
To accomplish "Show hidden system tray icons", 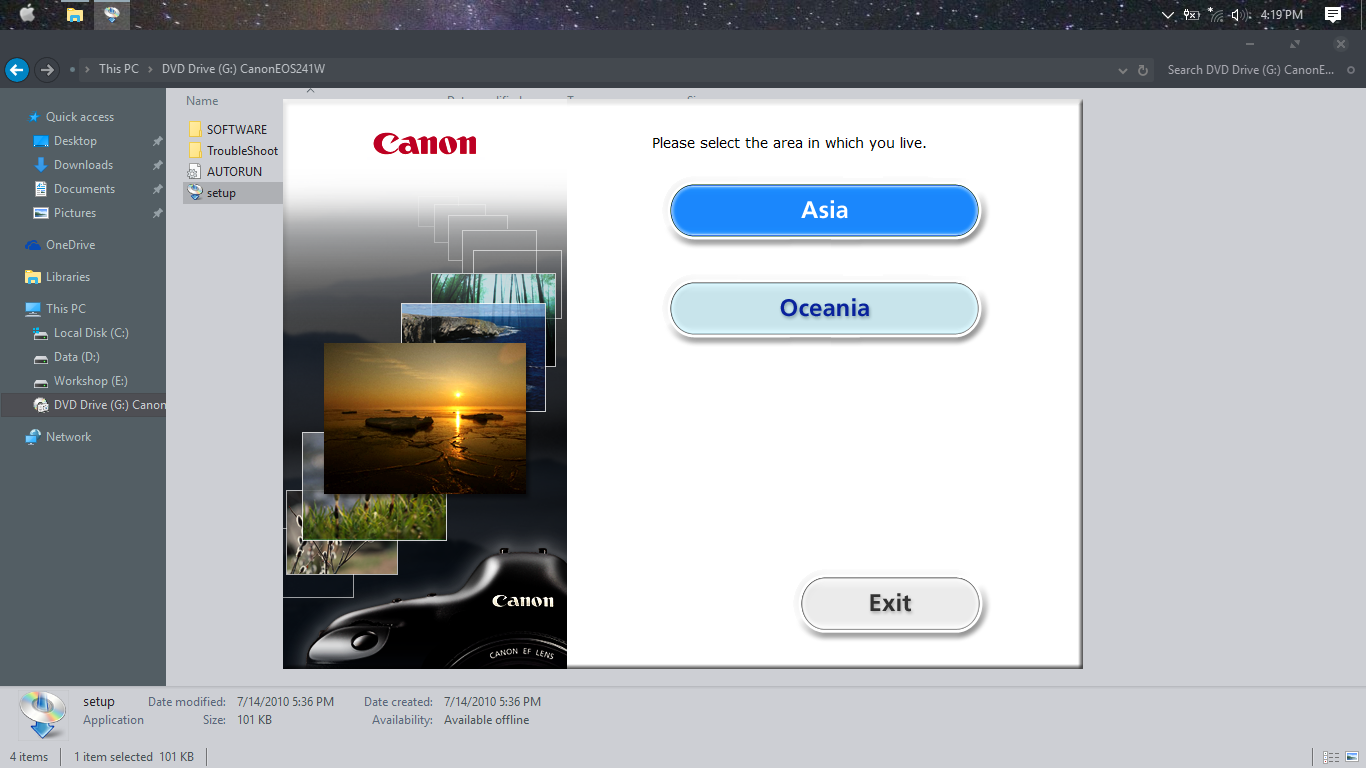I will pyautogui.click(x=1168, y=15).
